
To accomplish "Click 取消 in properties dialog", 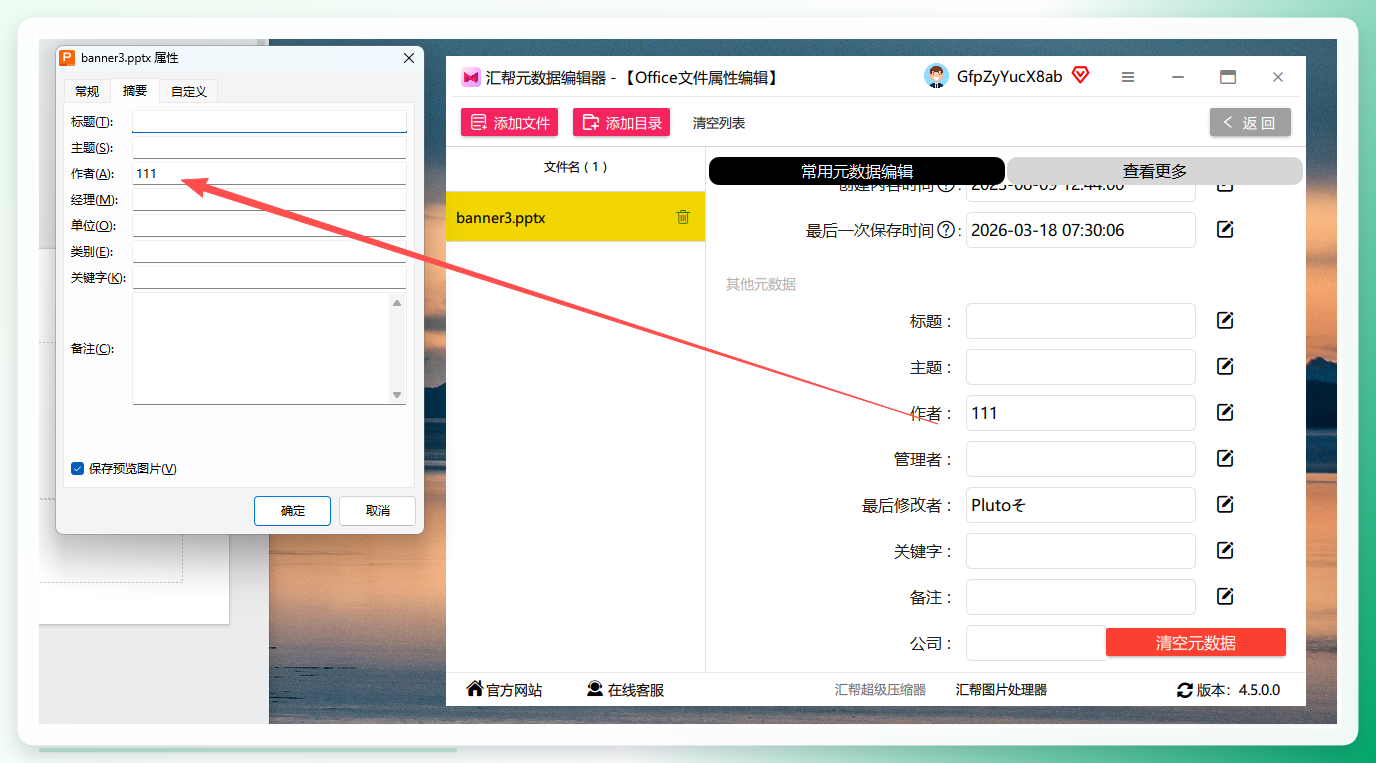I will 377,510.
